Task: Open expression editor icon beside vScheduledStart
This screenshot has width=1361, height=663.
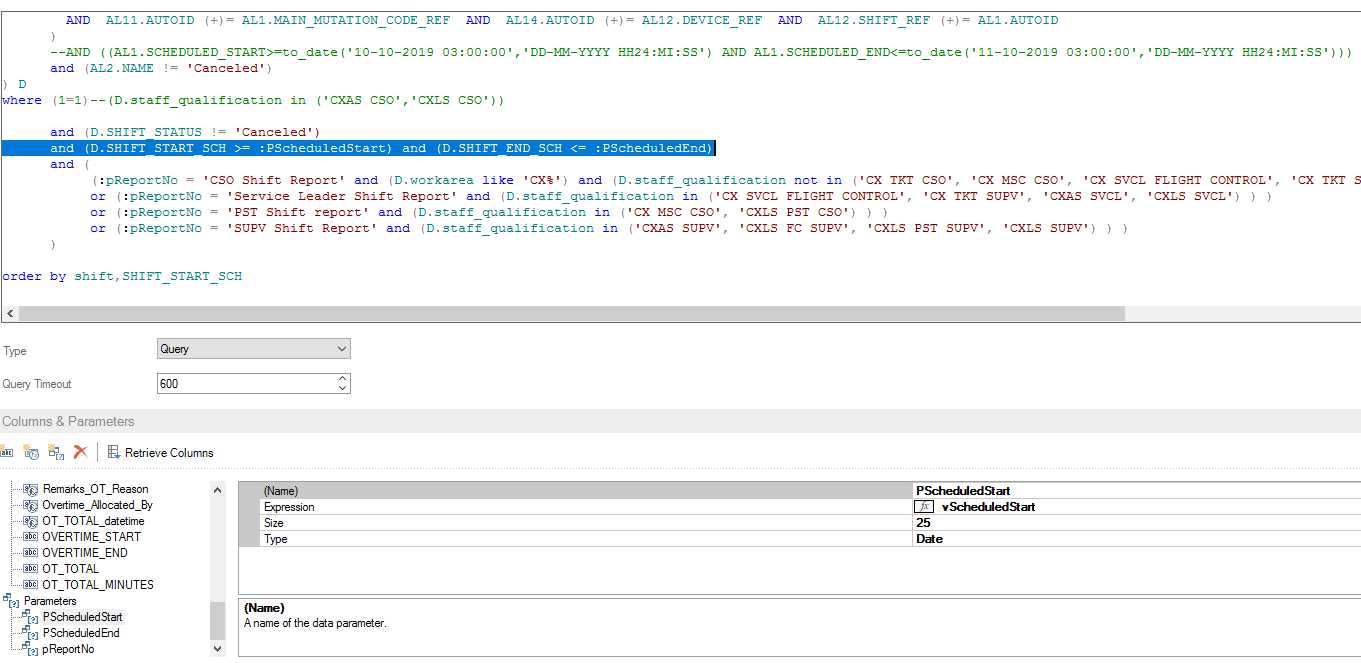Action: 925,507
